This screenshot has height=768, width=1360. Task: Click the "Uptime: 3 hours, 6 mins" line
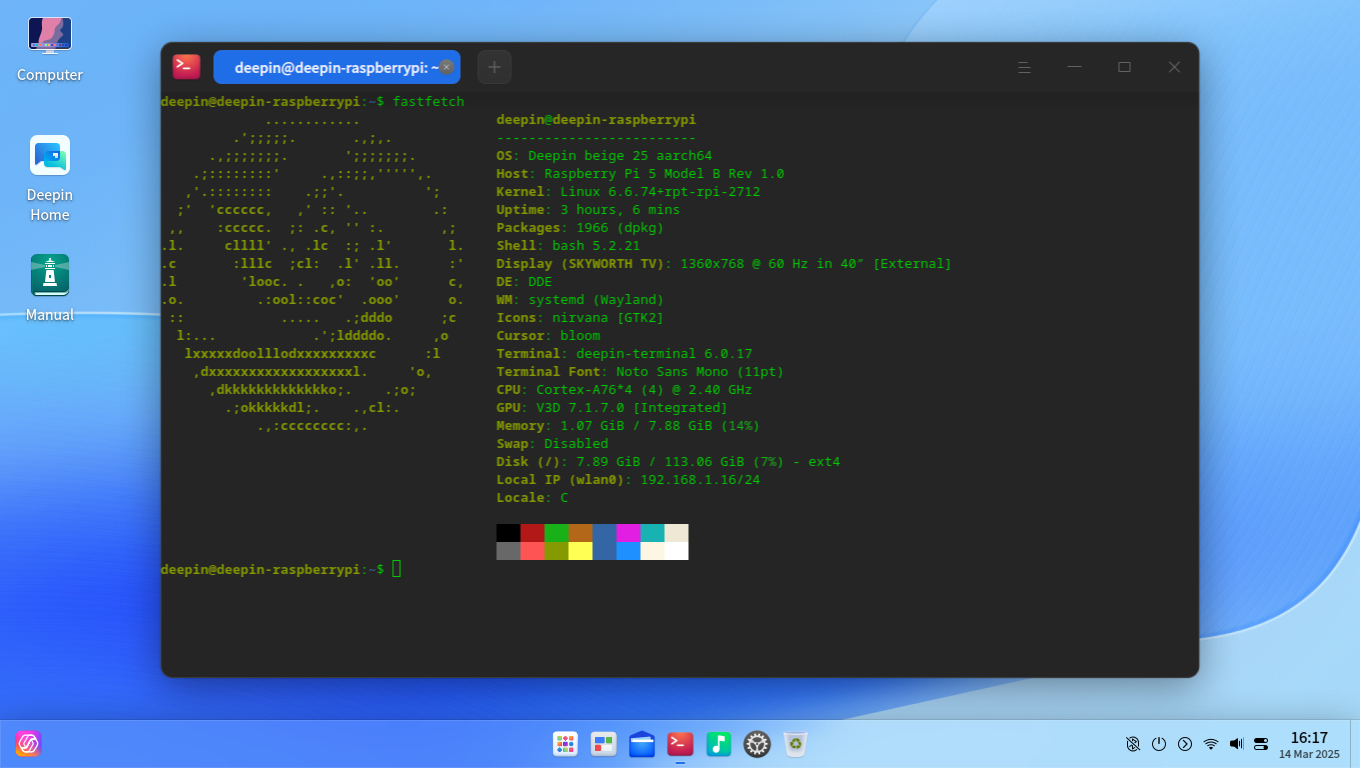click(x=588, y=210)
